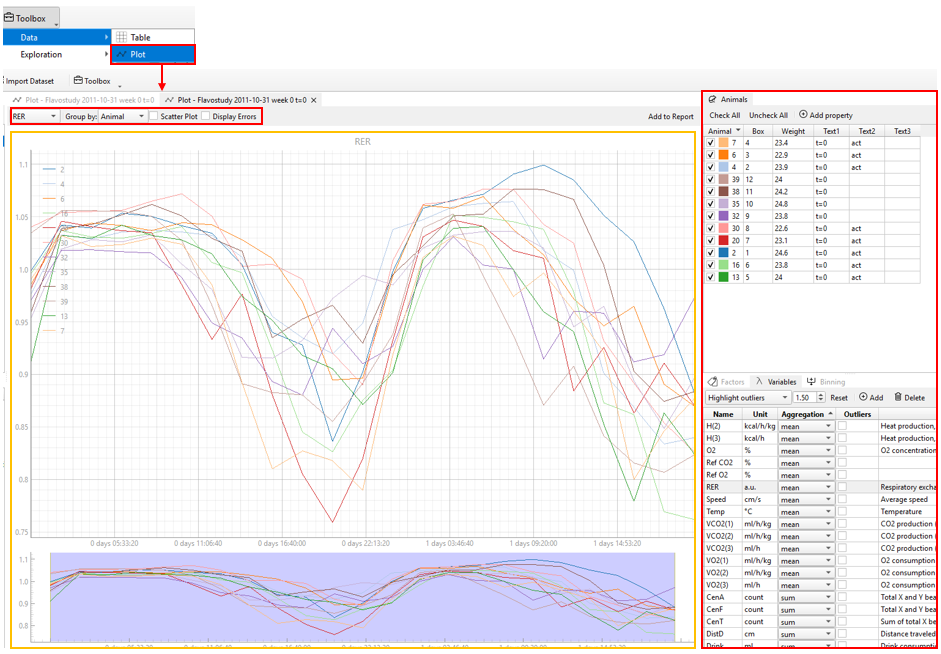Click the Add to Report button

point(670,116)
